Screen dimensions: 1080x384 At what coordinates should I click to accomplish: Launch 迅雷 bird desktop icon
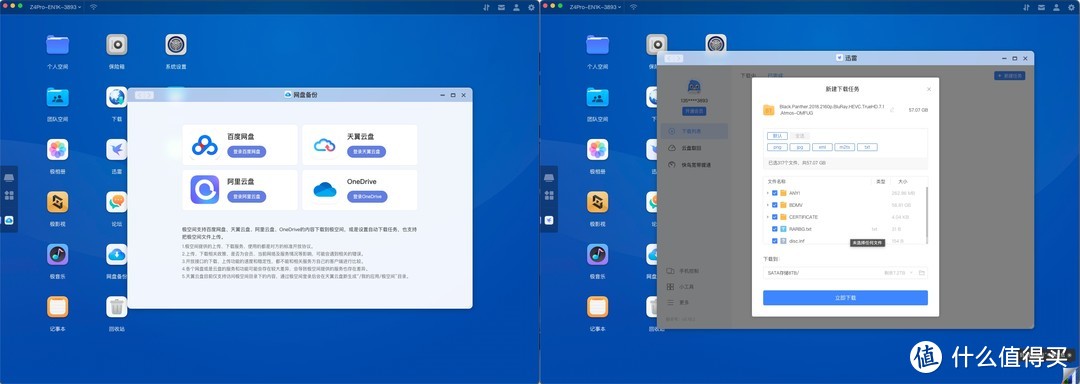[117, 150]
